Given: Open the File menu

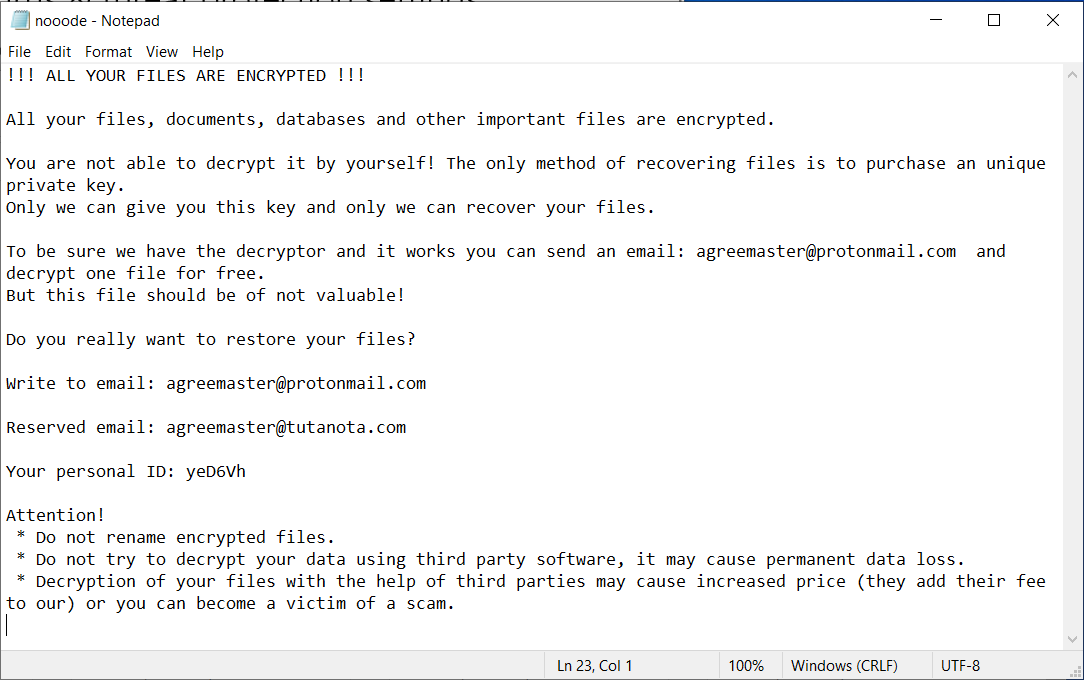Looking at the screenshot, I should (19, 52).
